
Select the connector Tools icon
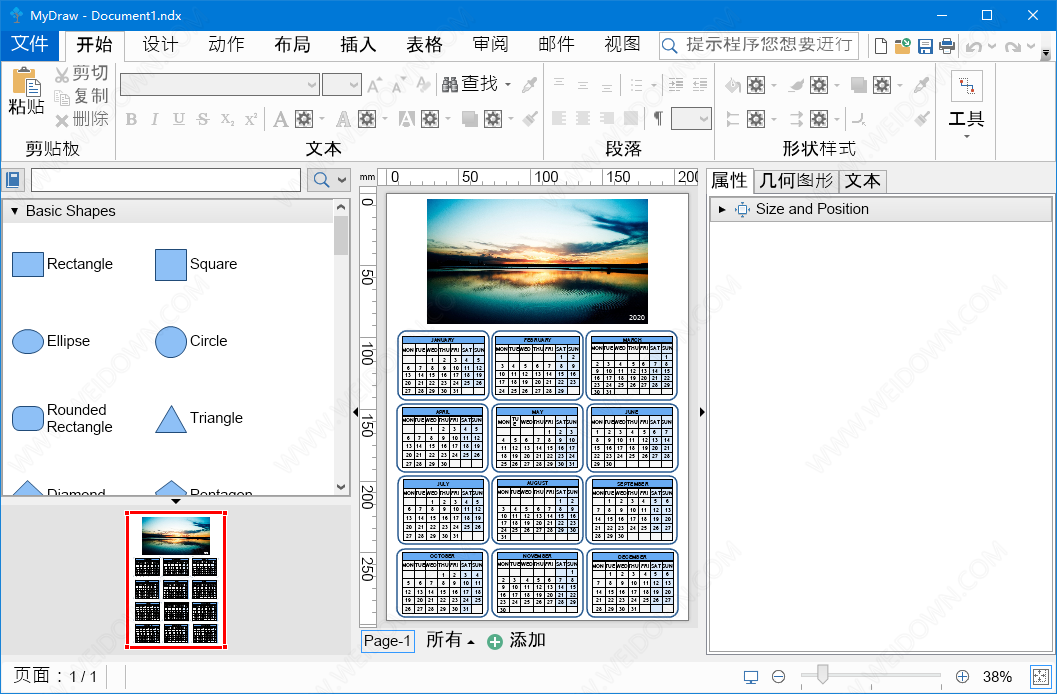point(967,87)
